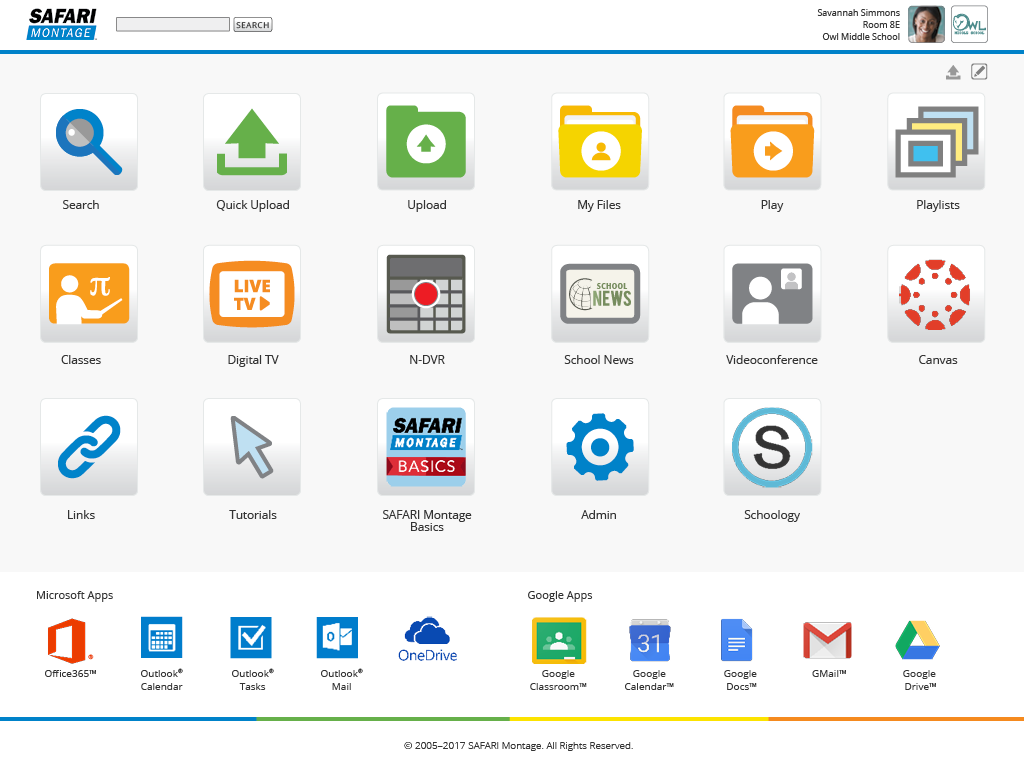This screenshot has width=1024, height=768.
Task: Open SAFARI Montage Basics tile
Action: coord(426,447)
